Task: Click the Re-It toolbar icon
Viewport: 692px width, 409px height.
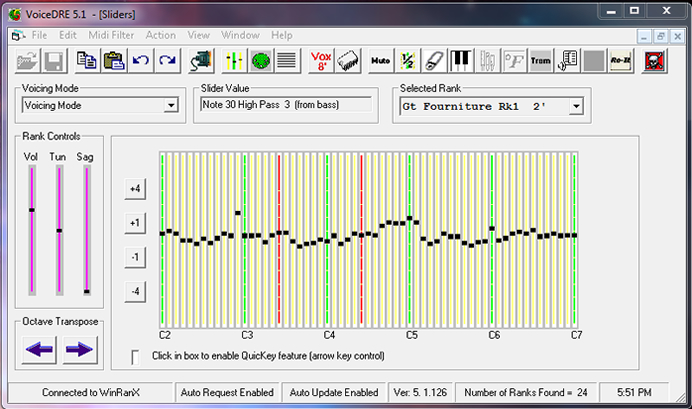Action: [621, 61]
